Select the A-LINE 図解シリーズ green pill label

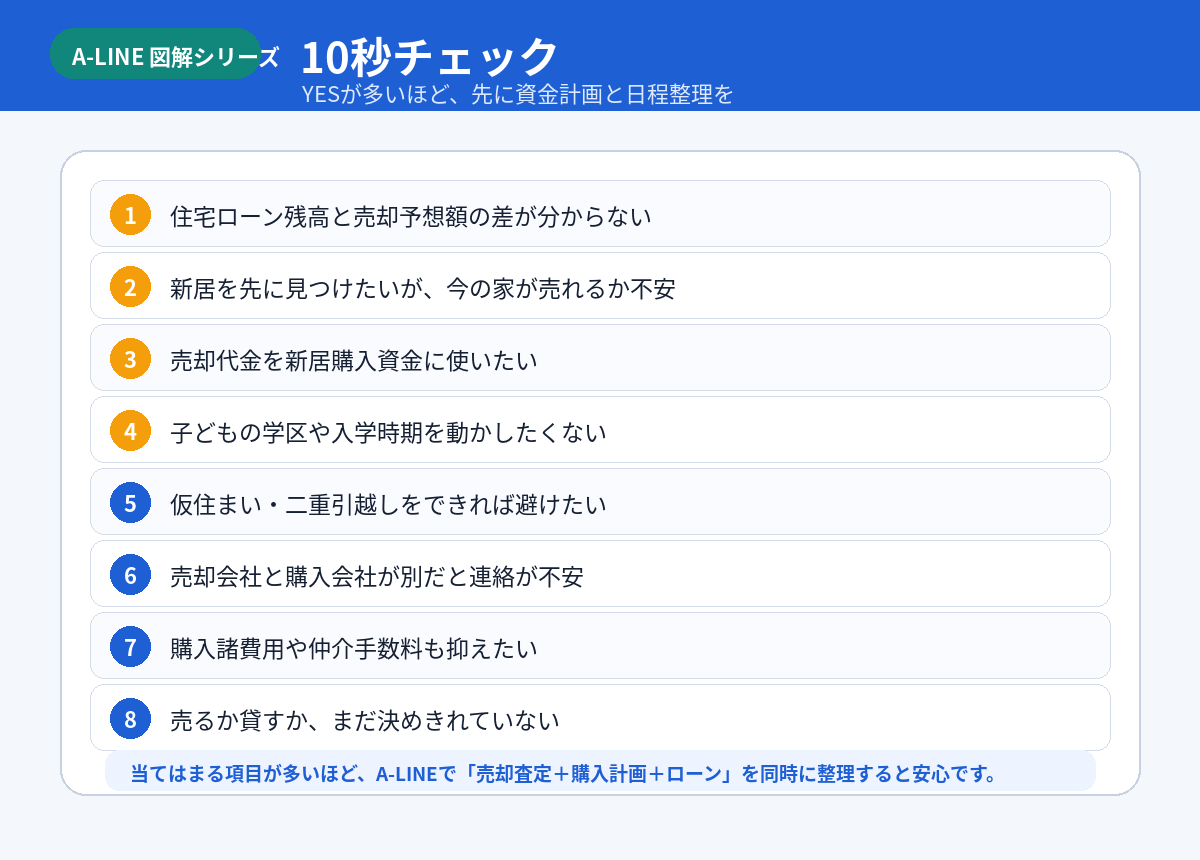155,54
